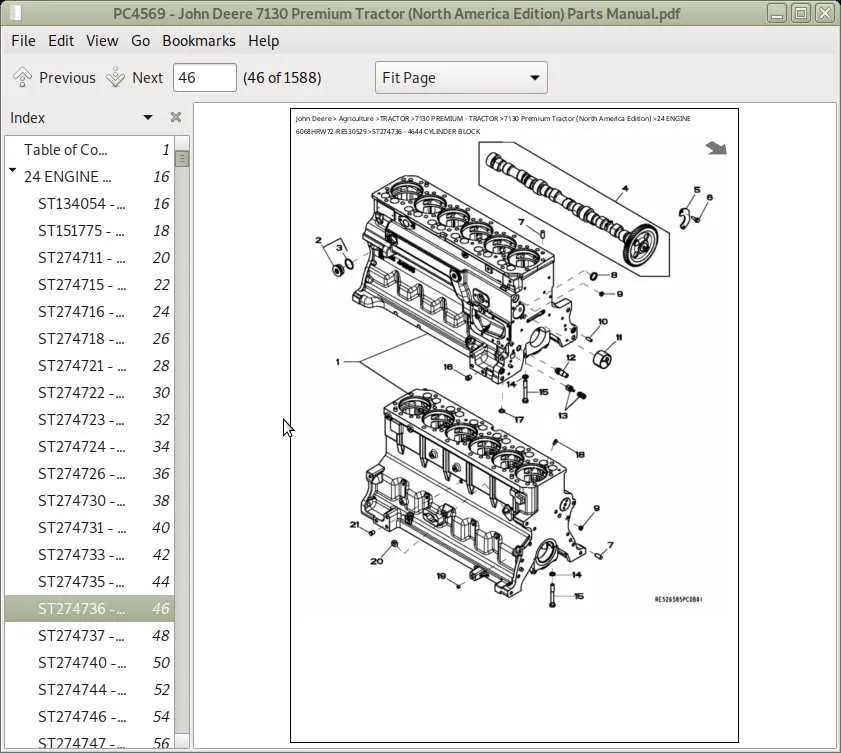Maximize the PDF viewer window
Screen dimensions: 841x753
point(801,13)
